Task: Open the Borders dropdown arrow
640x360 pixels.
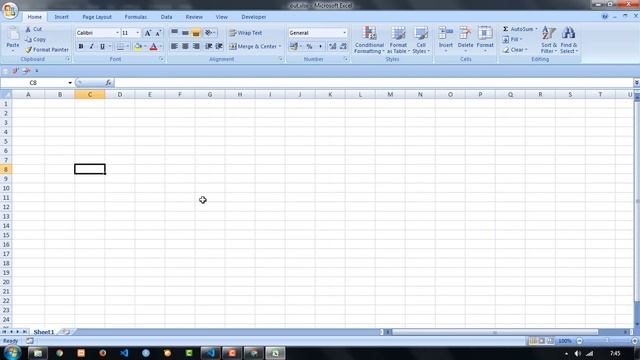Action: 127,47
